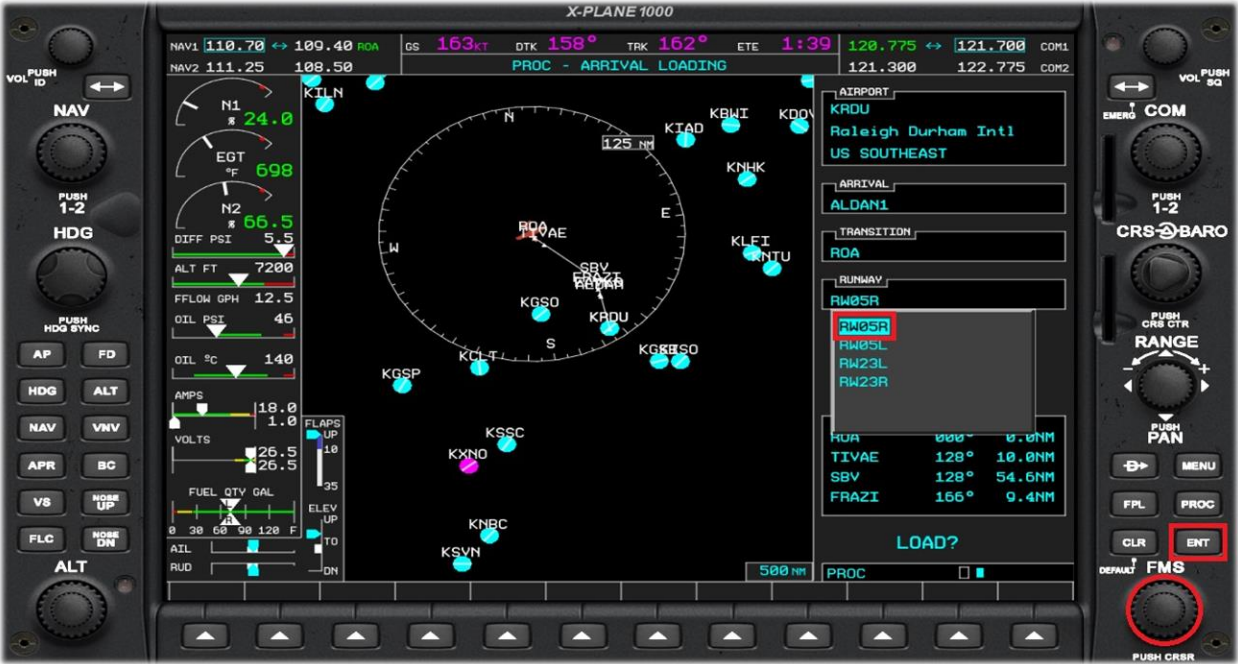Click the KSSC airport symbol on map
The image size is (1238, 664).
pyautogui.click(x=507, y=444)
